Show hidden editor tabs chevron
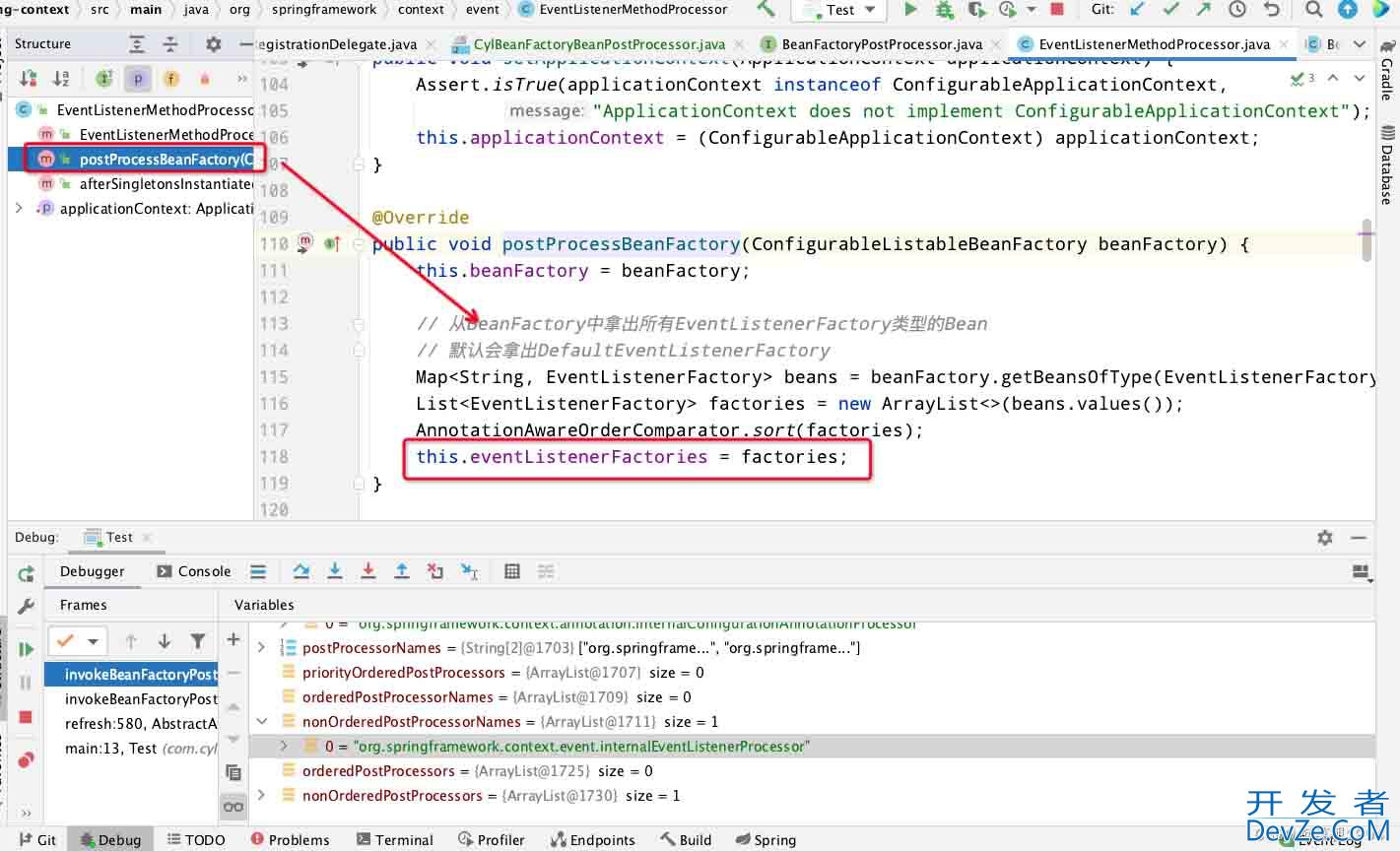Screen dimensions: 1400x852 (1360, 44)
